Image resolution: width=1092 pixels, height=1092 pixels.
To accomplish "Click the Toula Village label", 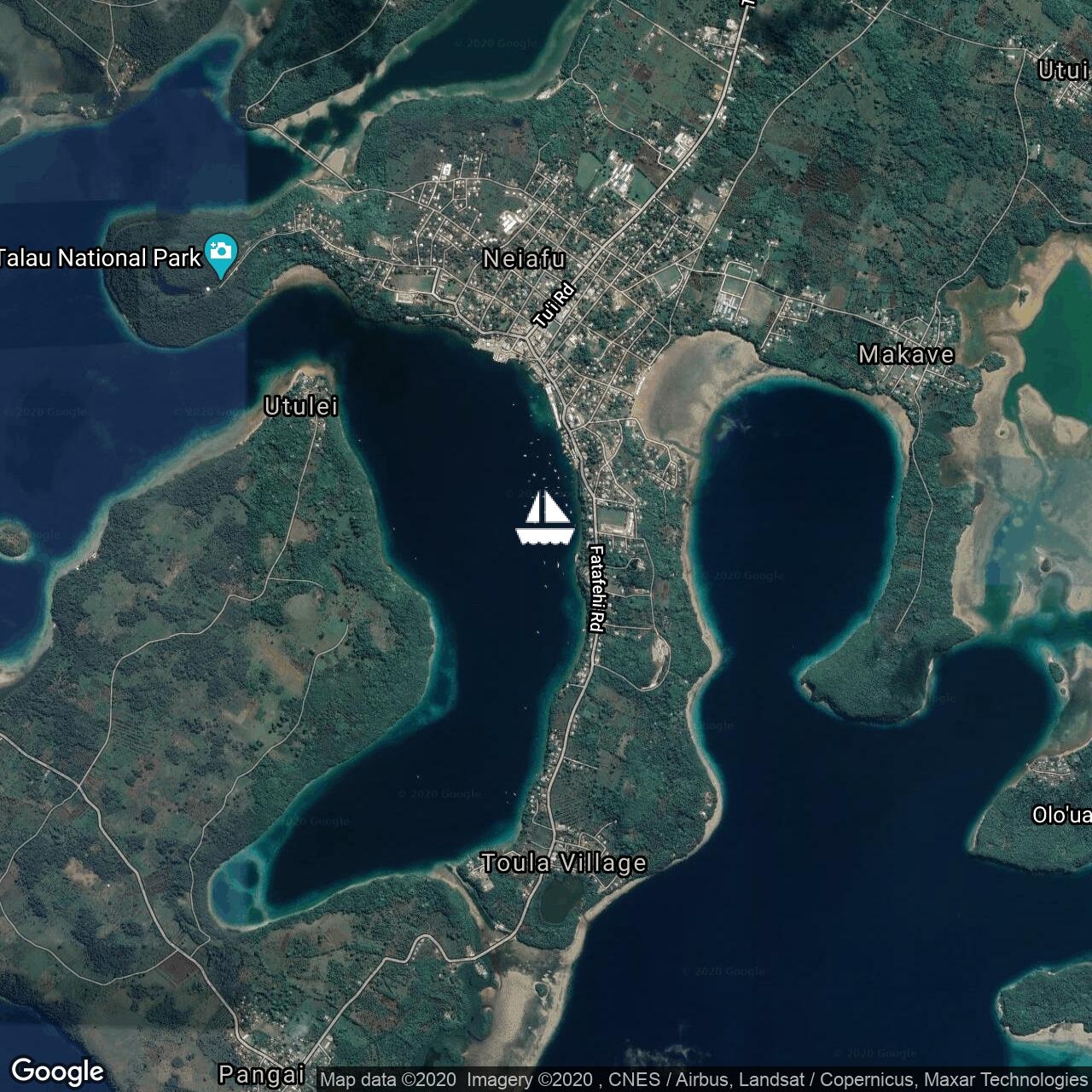I will pyautogui.click(x=564, y=863).
